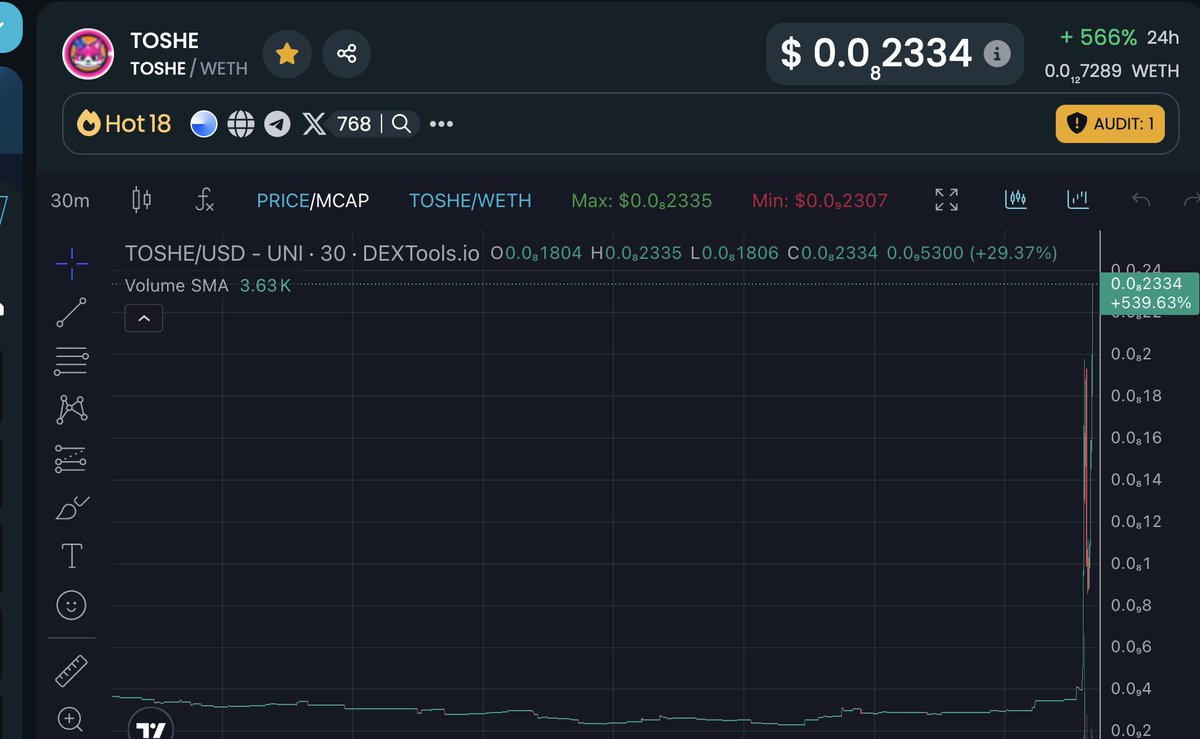The image size is (1200, 739).
Task: Switch chart to MCAP mode
Action: tap(342, 201)
